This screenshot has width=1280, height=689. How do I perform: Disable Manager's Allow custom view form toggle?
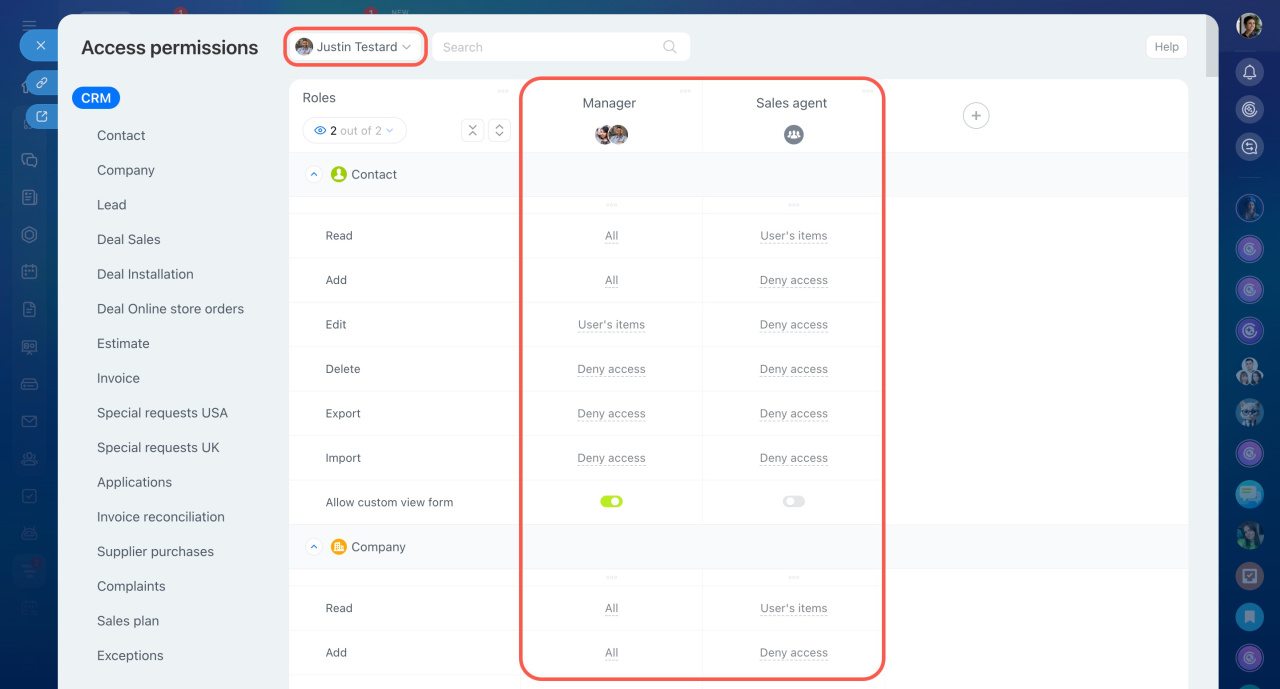(611, 502)
